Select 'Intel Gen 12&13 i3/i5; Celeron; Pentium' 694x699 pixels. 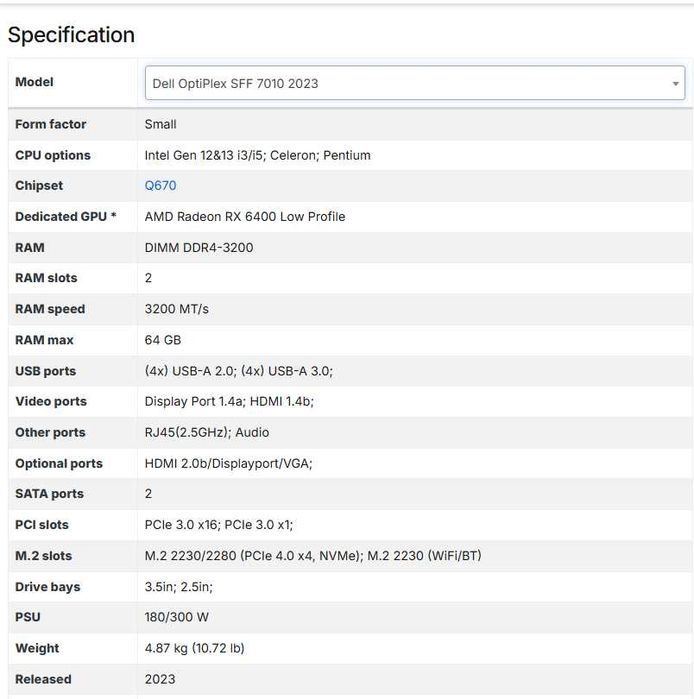[x=258, y=155]
